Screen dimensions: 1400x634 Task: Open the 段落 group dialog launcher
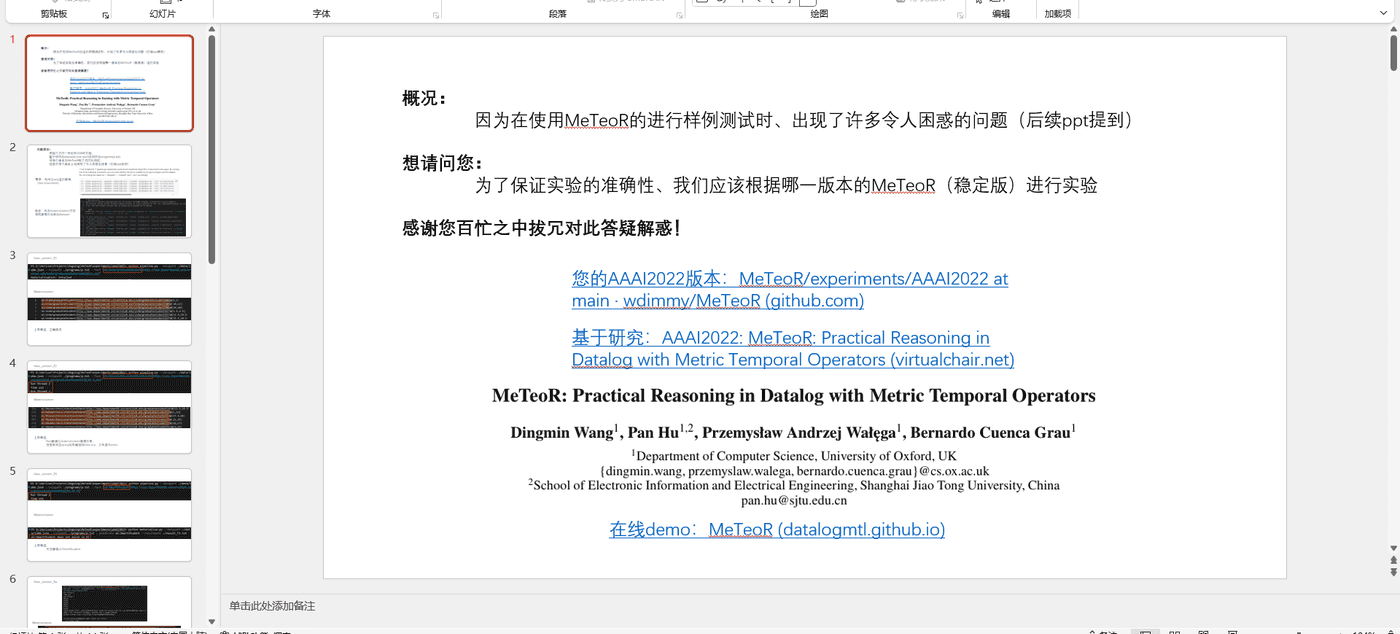point(677,15)
